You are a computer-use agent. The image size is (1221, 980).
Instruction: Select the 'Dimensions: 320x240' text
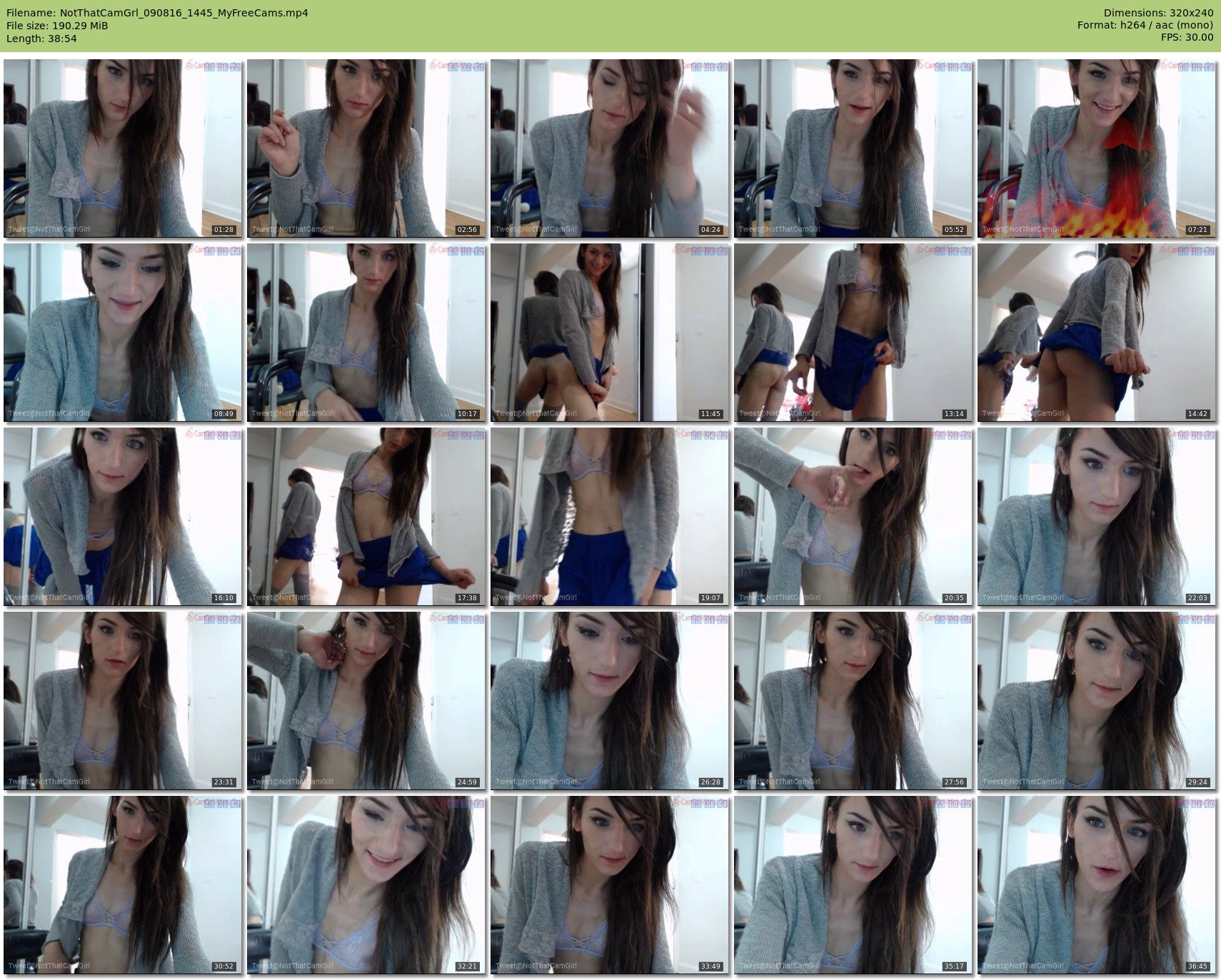1158,13
